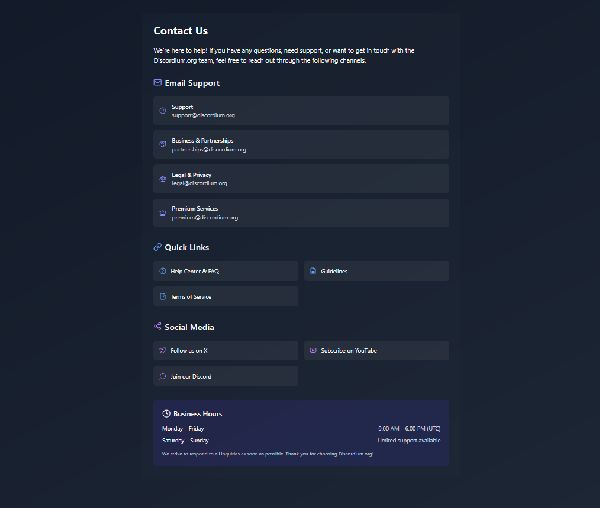Viewport: 600px width, 508px height.
Task: Click the Guidelines icon
Action: [313, 271]
